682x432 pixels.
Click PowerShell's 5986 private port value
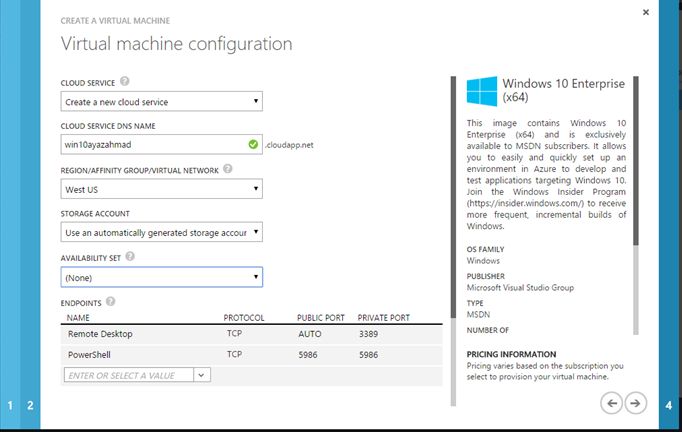click(x=368, y=355)
